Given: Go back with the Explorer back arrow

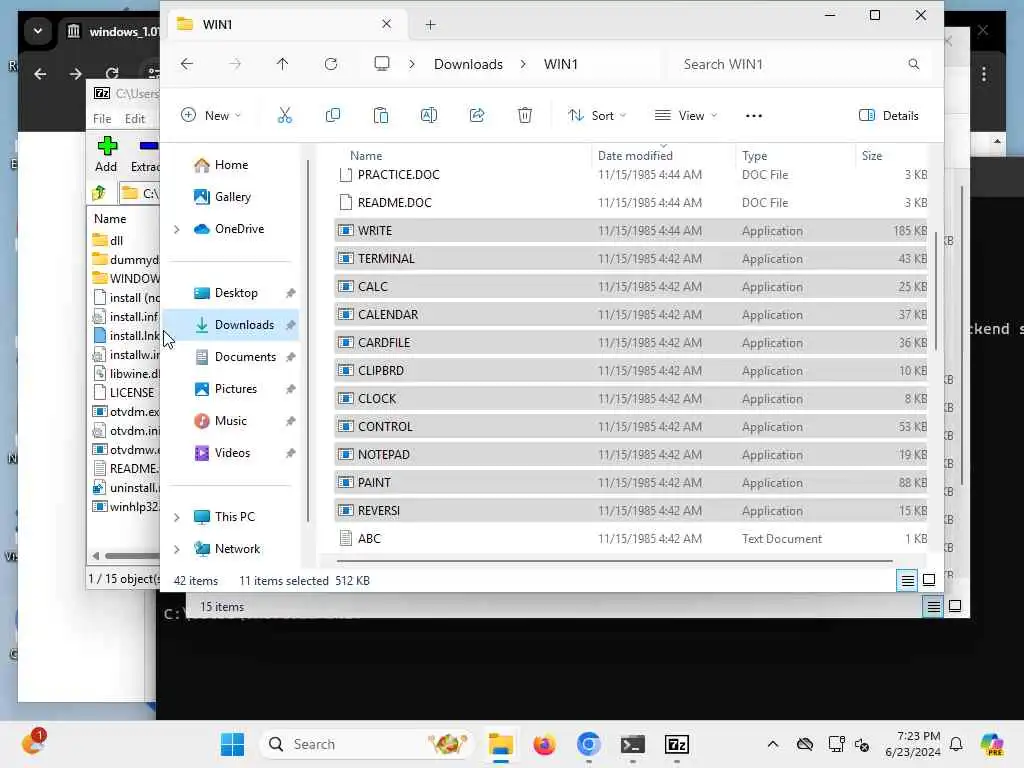Looking at the screenshot, I should tap(187, 64).
